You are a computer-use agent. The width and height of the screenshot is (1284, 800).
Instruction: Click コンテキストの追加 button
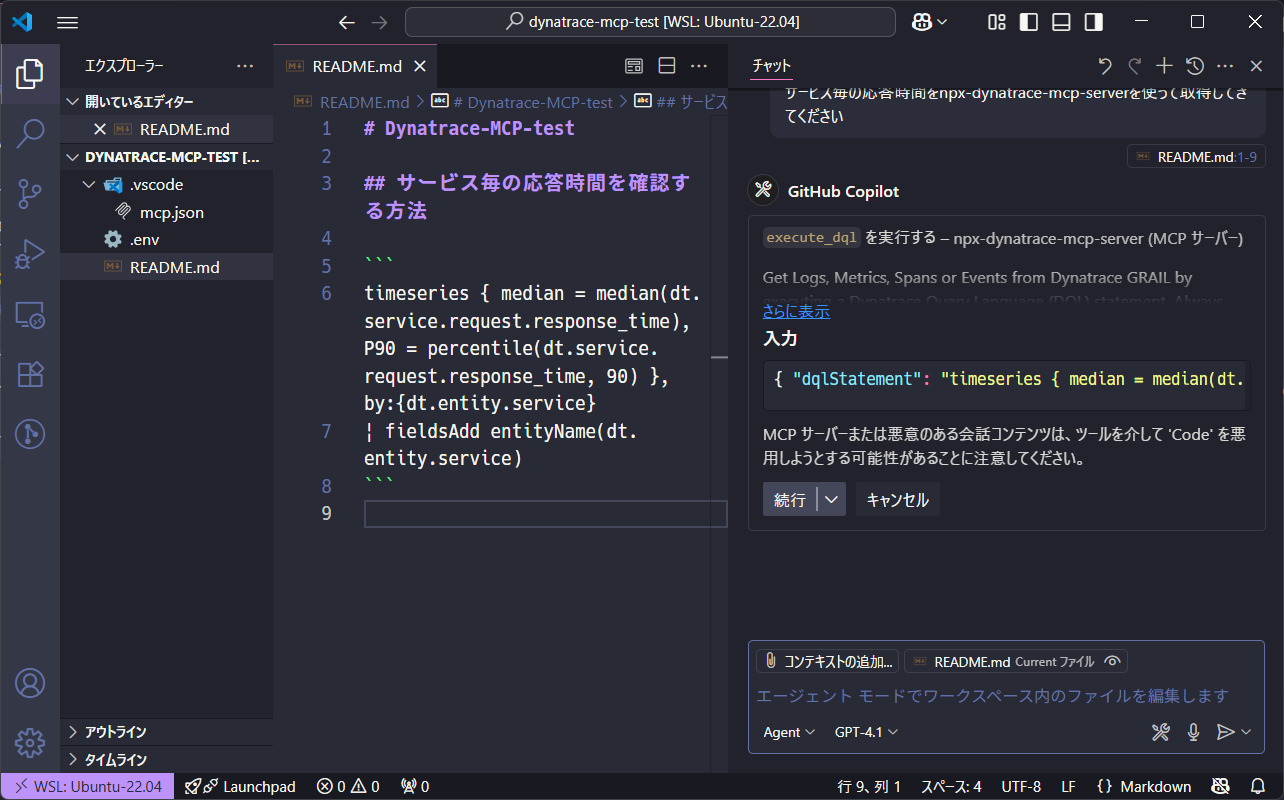point(828,661)
